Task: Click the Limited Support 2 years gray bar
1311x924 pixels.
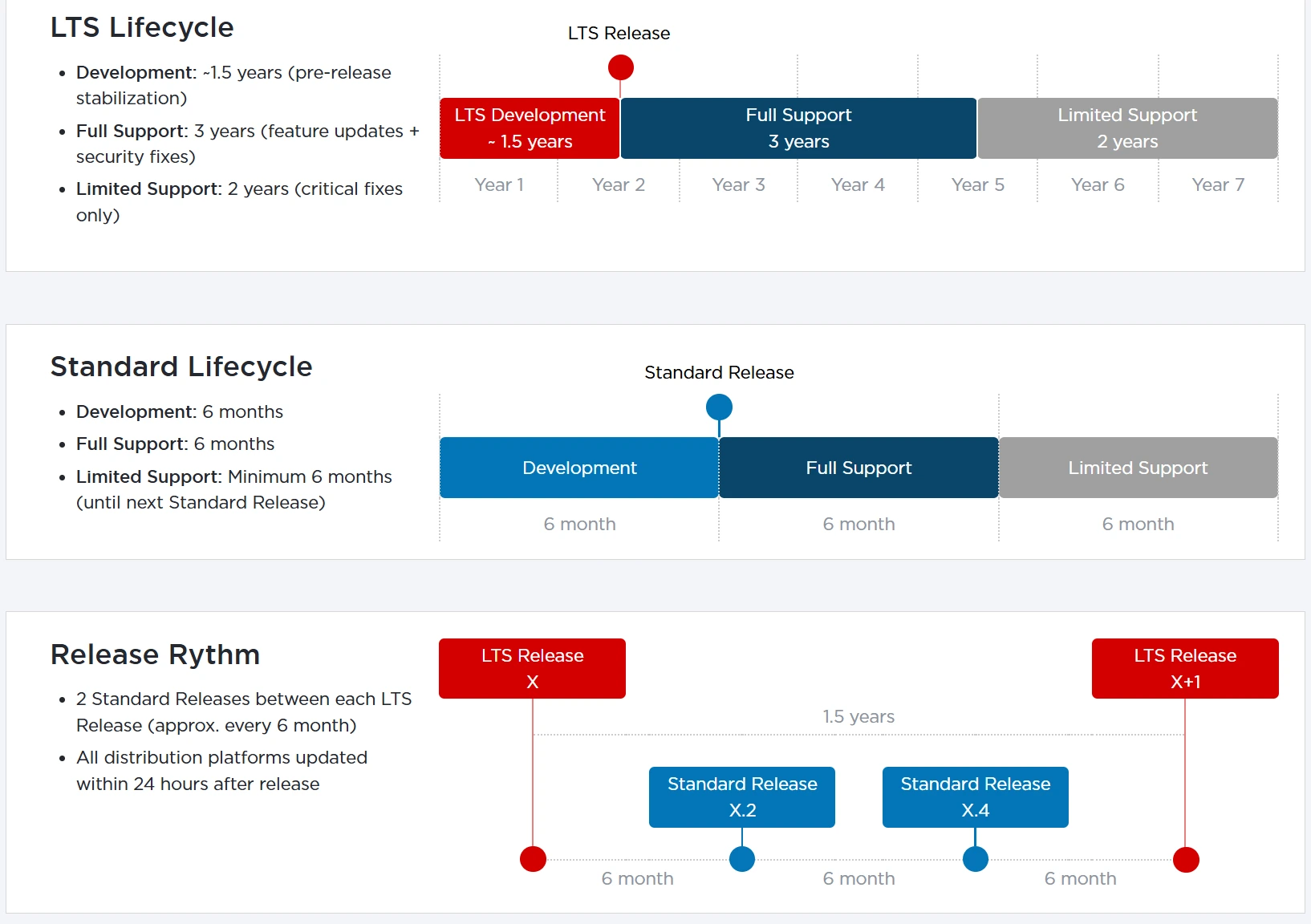Action: click(1126, 128)
